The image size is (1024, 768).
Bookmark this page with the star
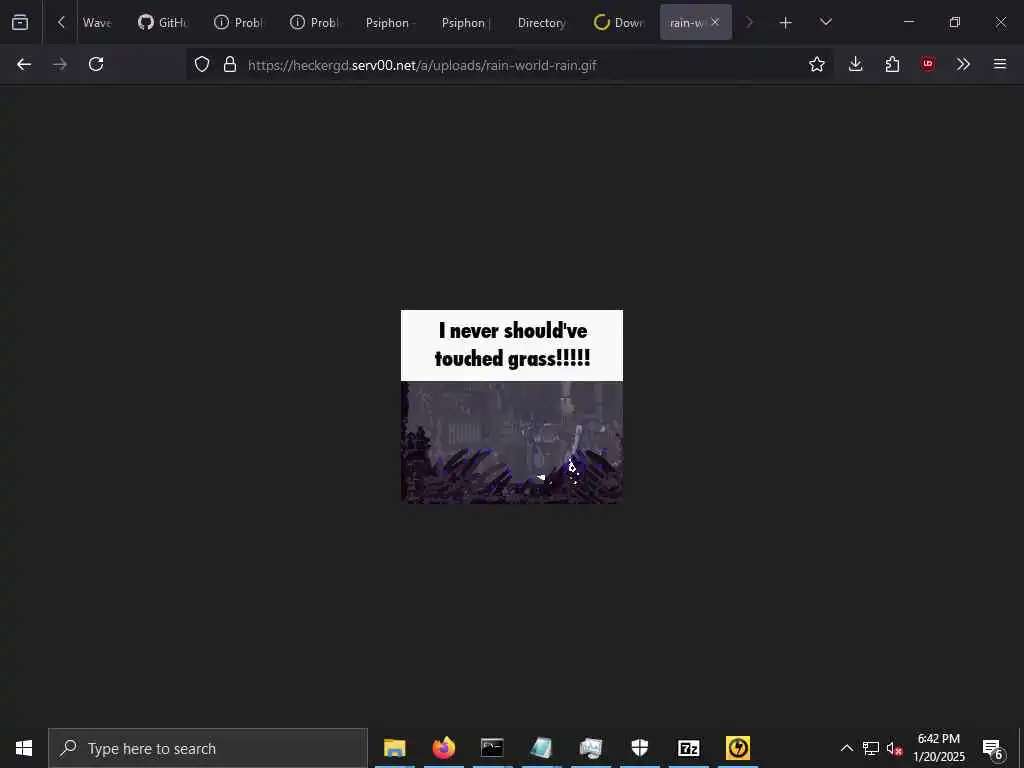pos(816,64)
